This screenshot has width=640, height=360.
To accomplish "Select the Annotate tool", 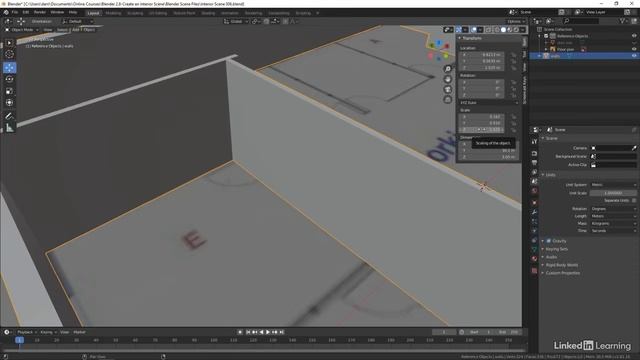I will pyautogui.click(x=9, y=116).
